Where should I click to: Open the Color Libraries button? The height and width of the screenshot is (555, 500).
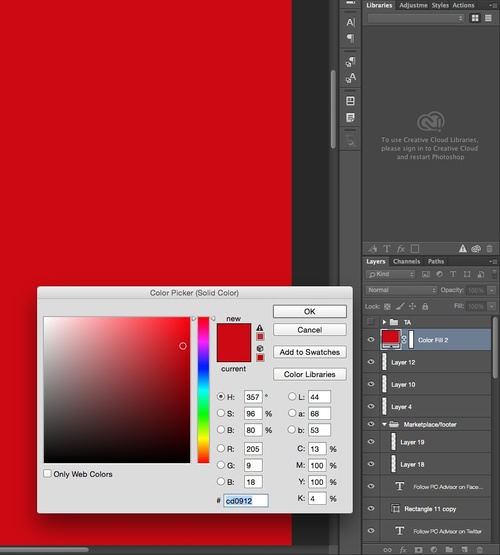coord(310,374)
